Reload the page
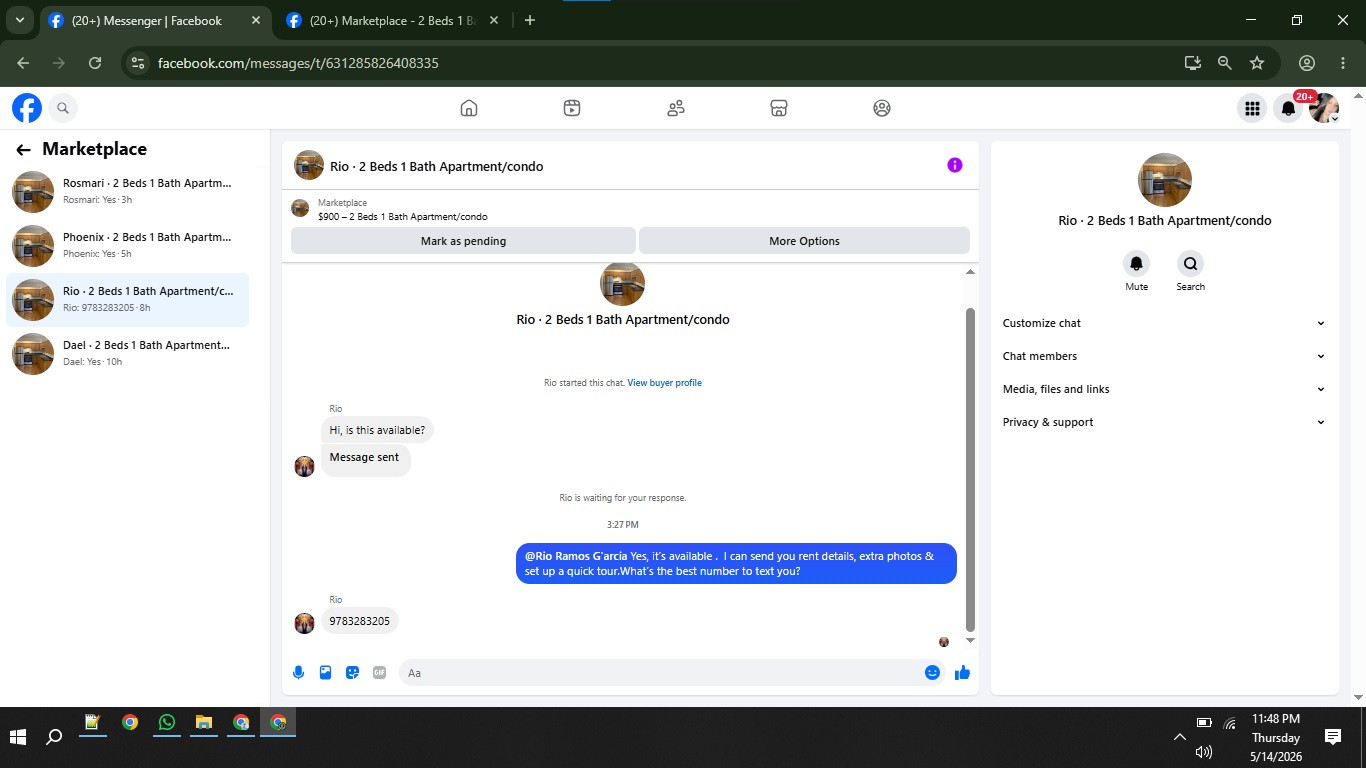 click(95, 63)
